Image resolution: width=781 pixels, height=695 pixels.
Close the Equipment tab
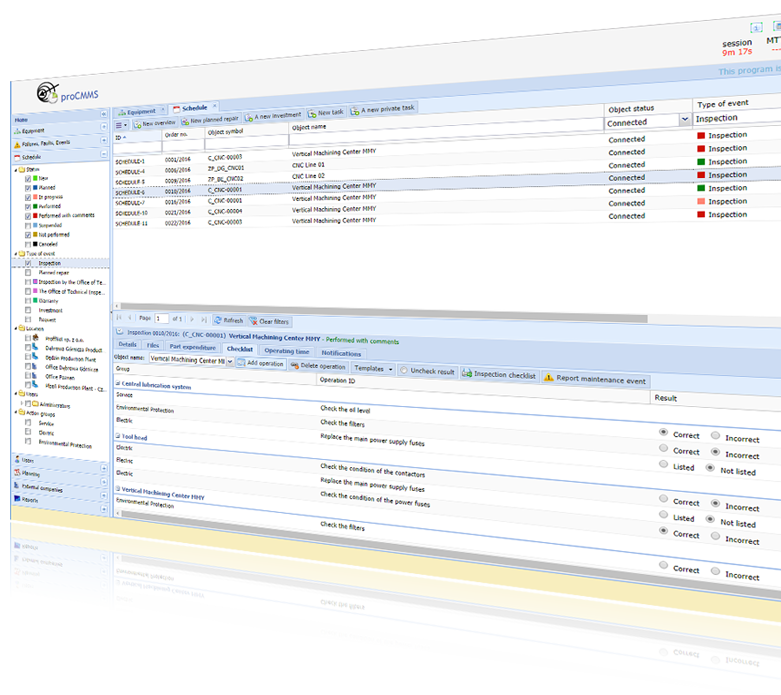click(x=163, y=110)
